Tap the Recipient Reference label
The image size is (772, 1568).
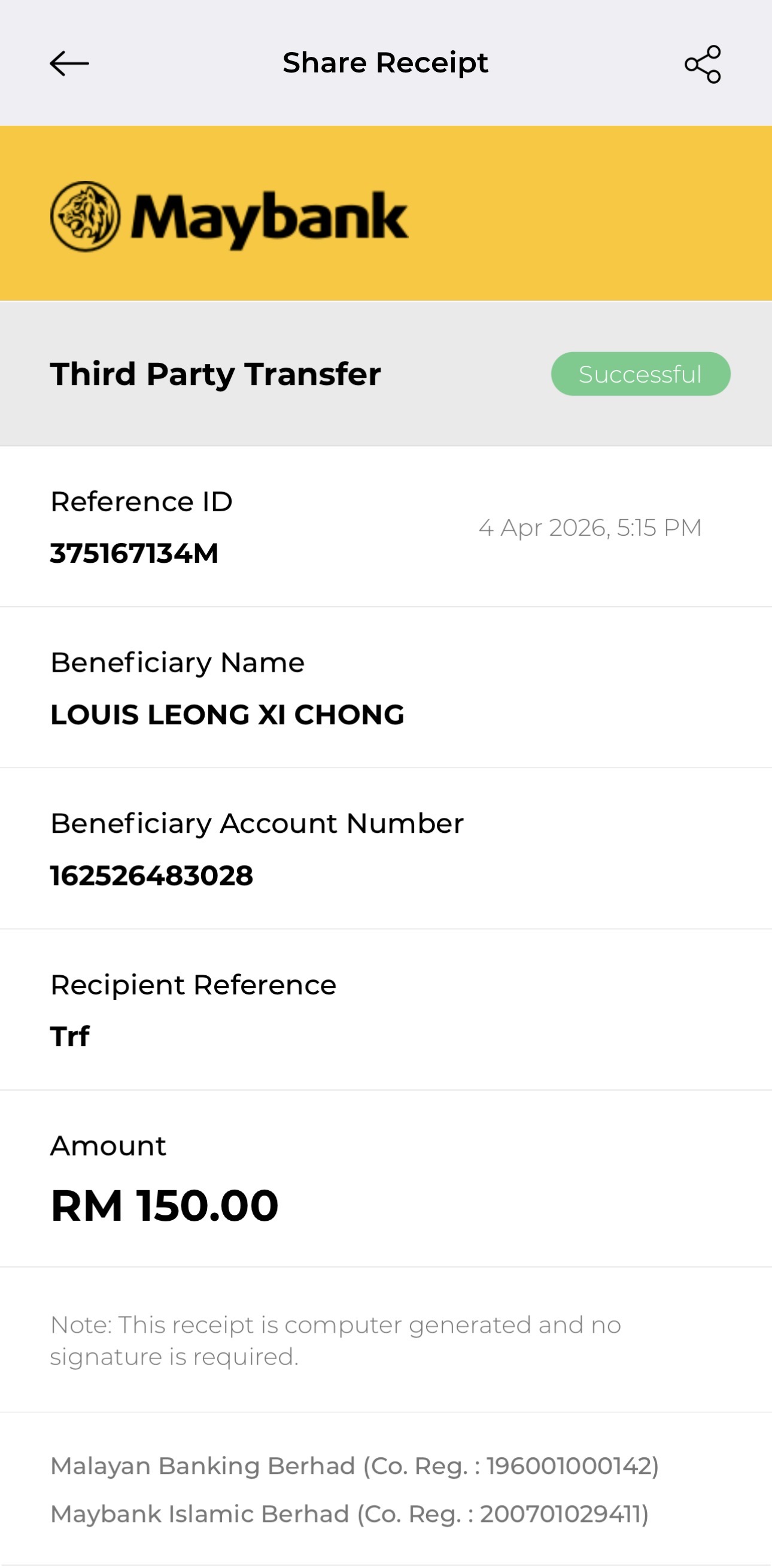click(193, 985)
